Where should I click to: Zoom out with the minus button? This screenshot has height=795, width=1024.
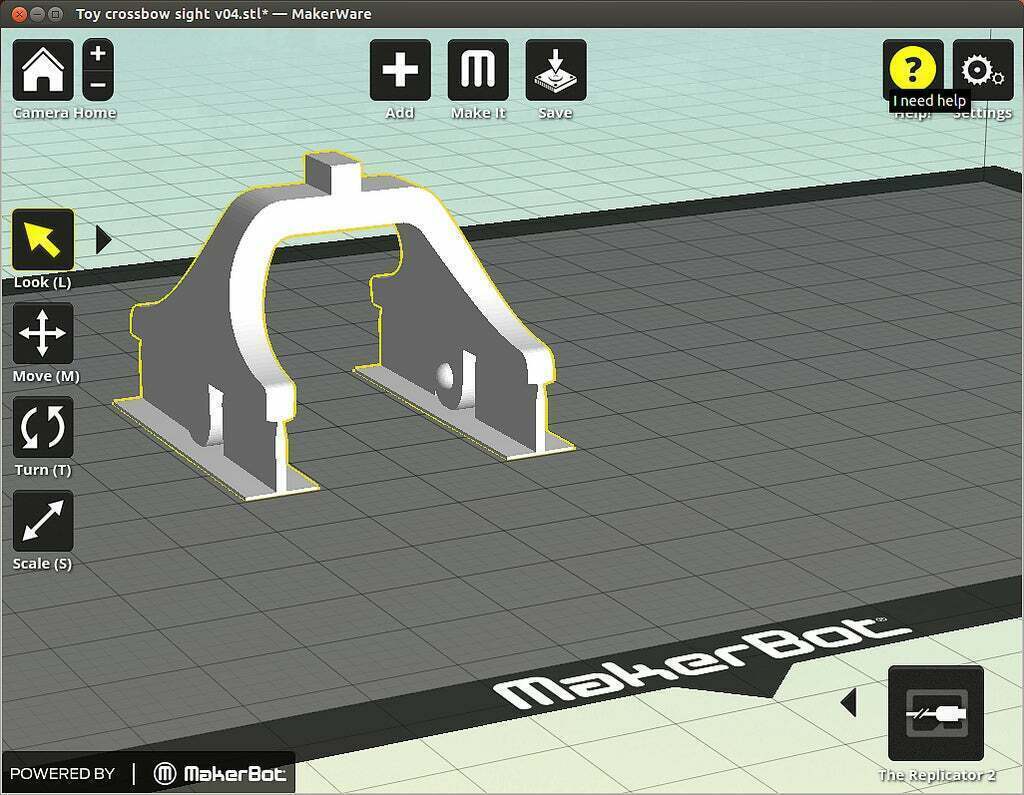coord(98,85)
